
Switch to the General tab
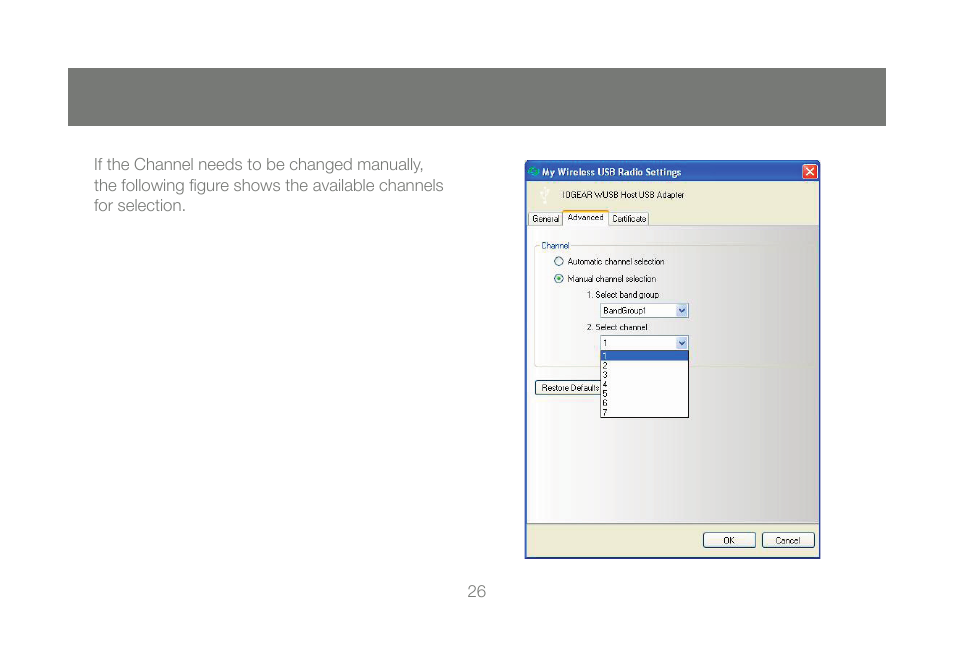coord(545,219)
